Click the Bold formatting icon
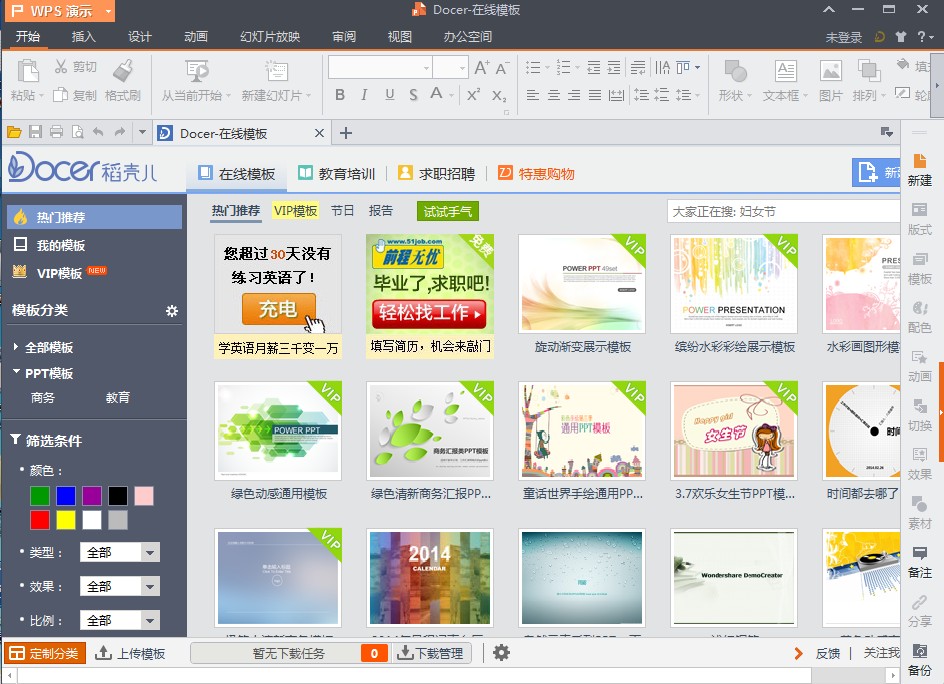Screen dimensions: 944x684 (x=339, y=95)
